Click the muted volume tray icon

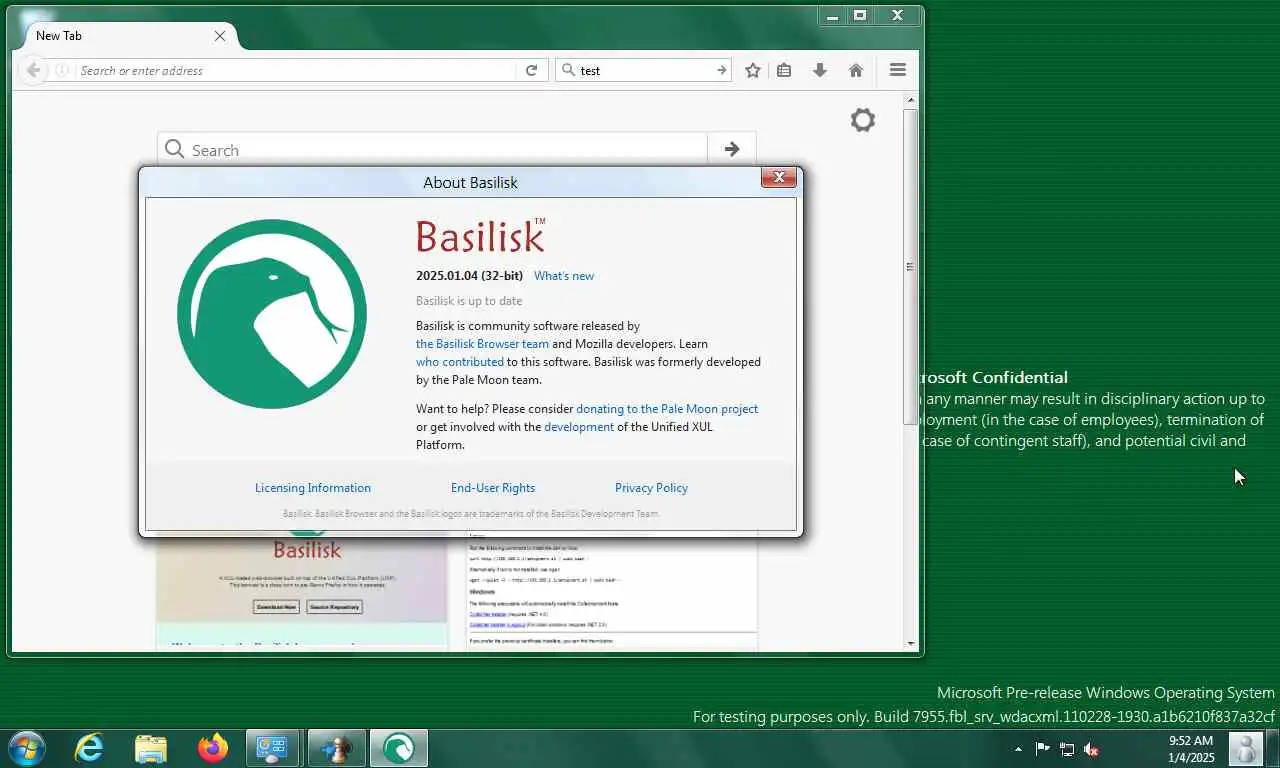[1092, 749]
